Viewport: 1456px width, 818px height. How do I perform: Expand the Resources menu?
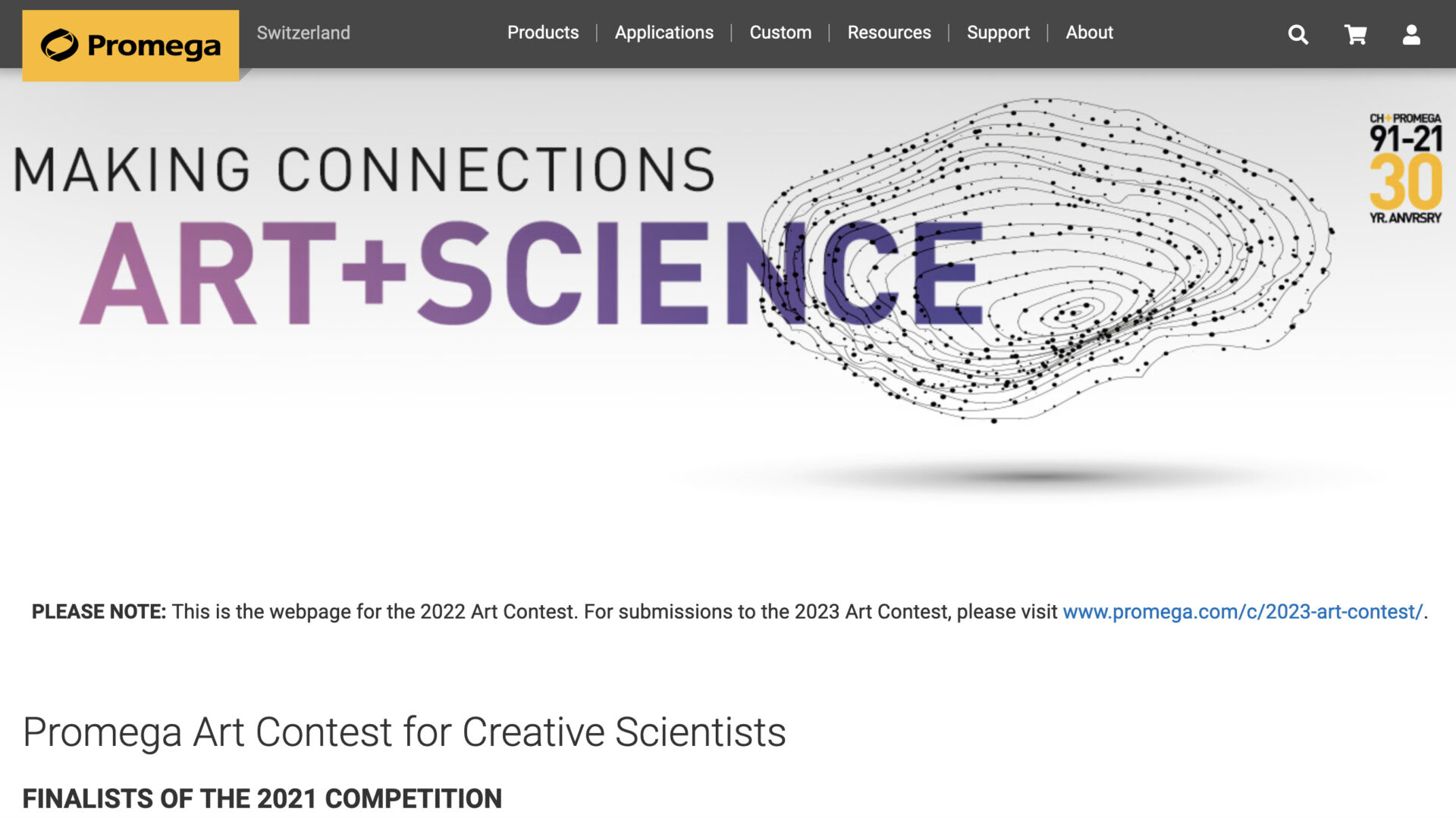pos(889,33)
